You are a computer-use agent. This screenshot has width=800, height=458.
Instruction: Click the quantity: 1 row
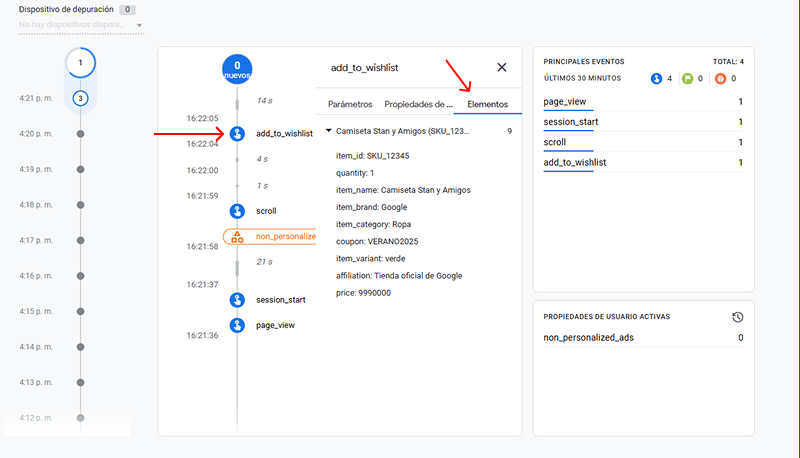click(x=355, y=173)
